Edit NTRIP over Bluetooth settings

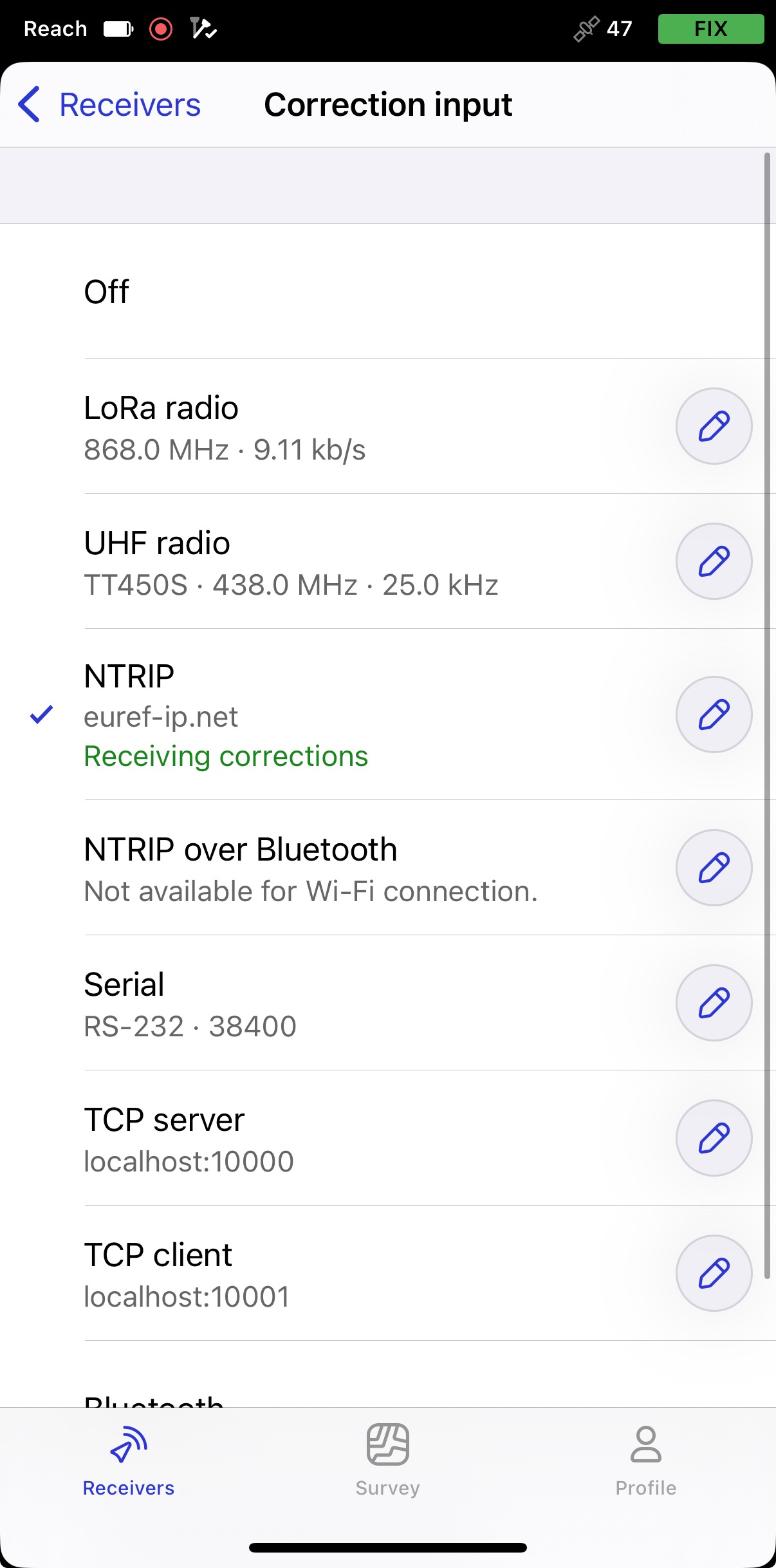pos(714,868)
